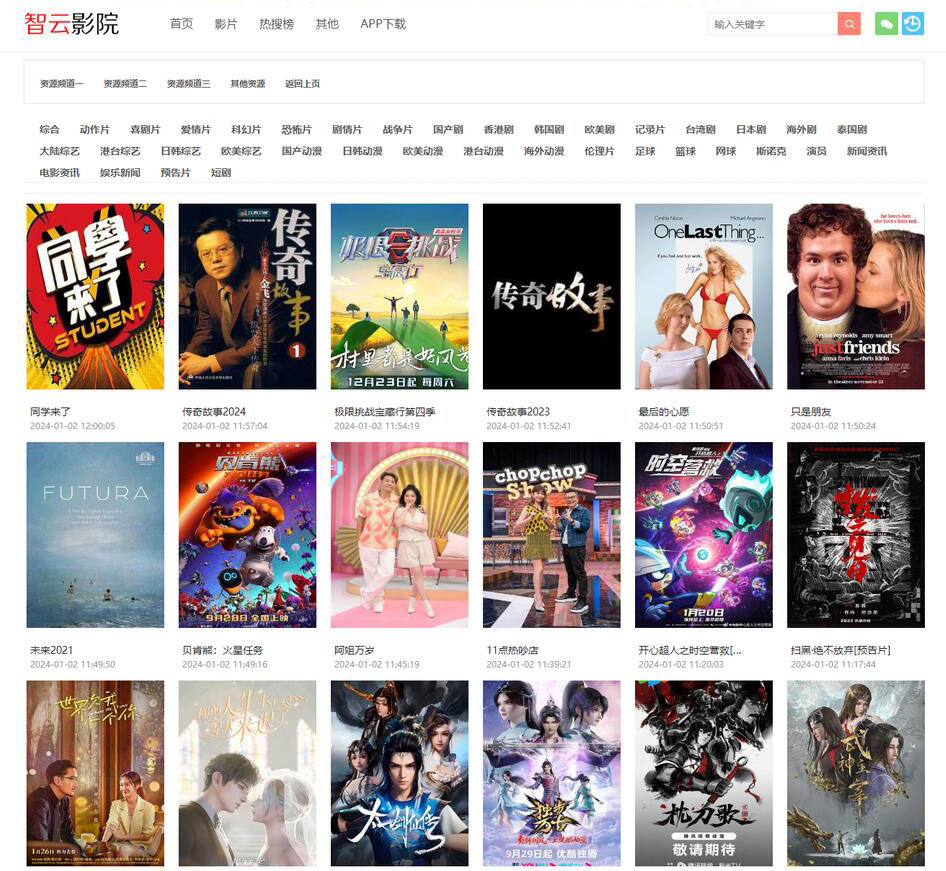
Task: Open the 影片 nav menu
Action: (226, 24)
